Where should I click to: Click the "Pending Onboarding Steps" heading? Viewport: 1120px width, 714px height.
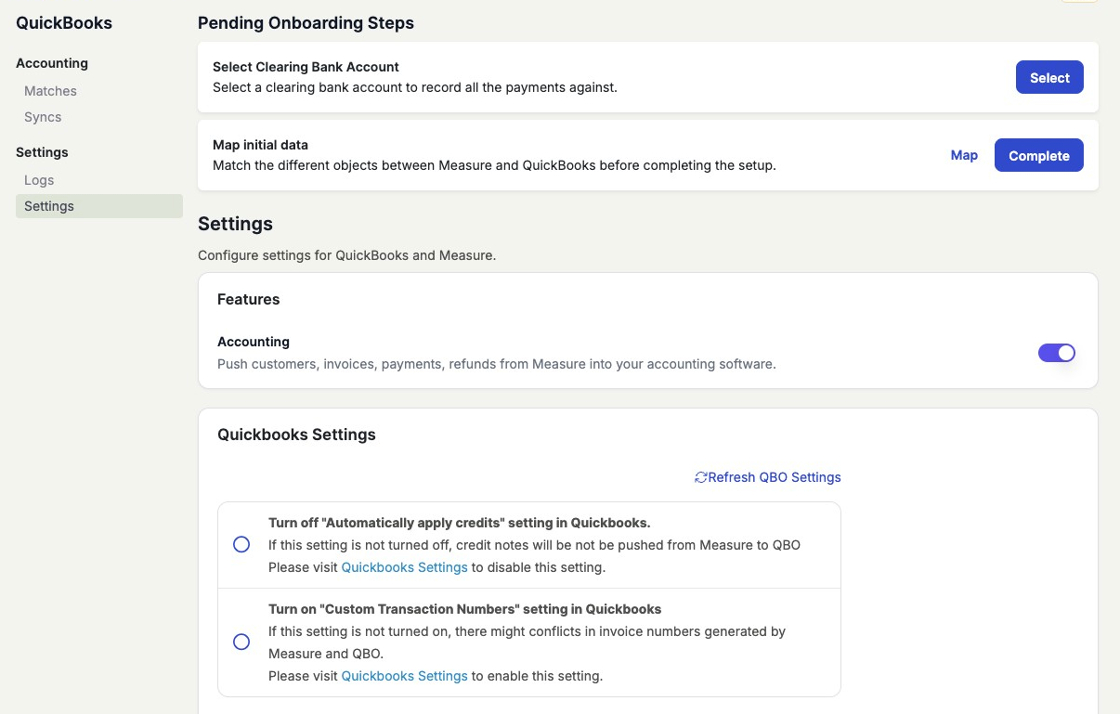305,23
